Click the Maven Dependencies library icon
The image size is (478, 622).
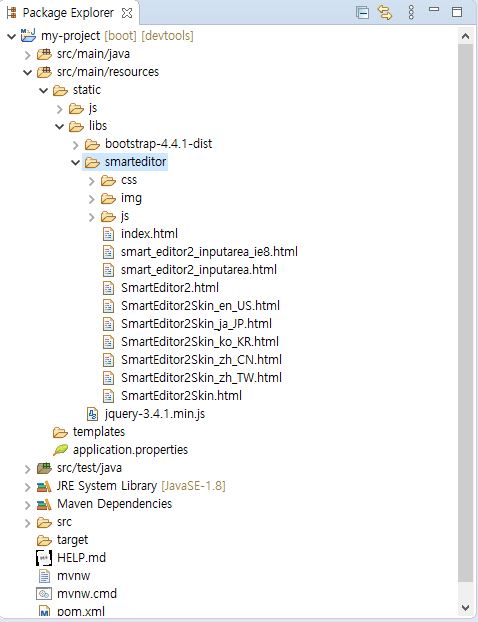[44, 504]
